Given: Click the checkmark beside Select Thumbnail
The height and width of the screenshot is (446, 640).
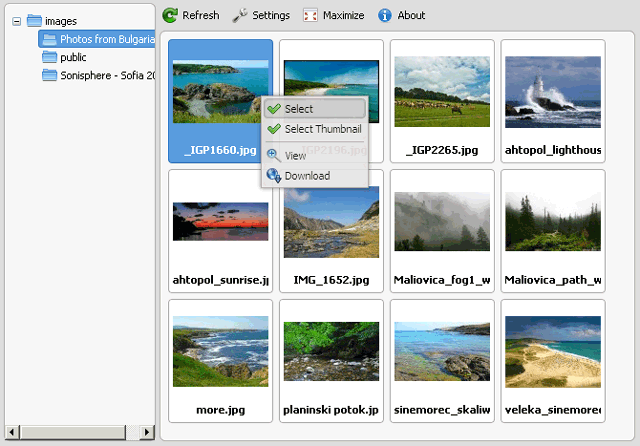Looking at the screenshot, I should point(274,129).
